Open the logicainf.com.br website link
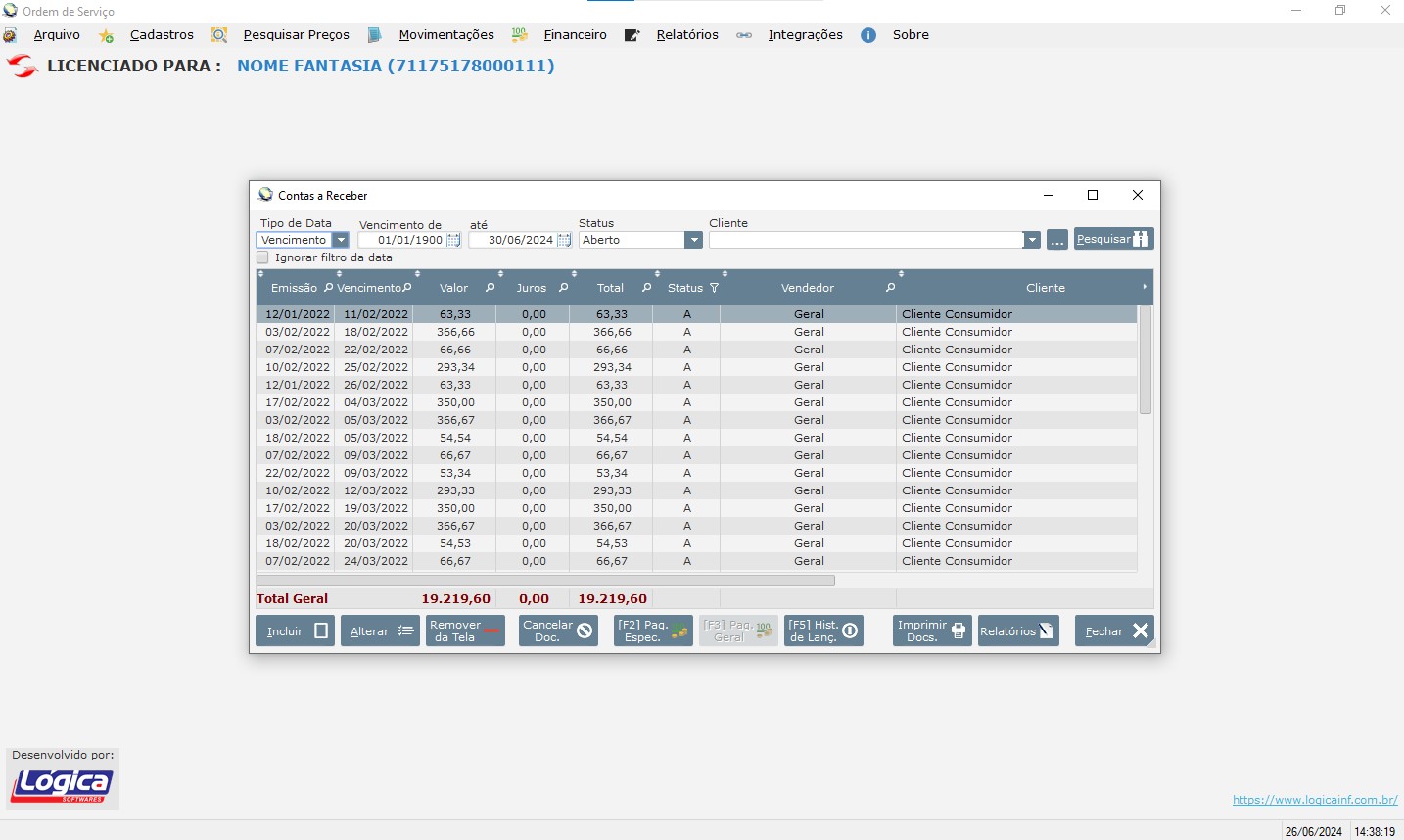Screen dimensions: 1404x840 [x=1314, y=800]
